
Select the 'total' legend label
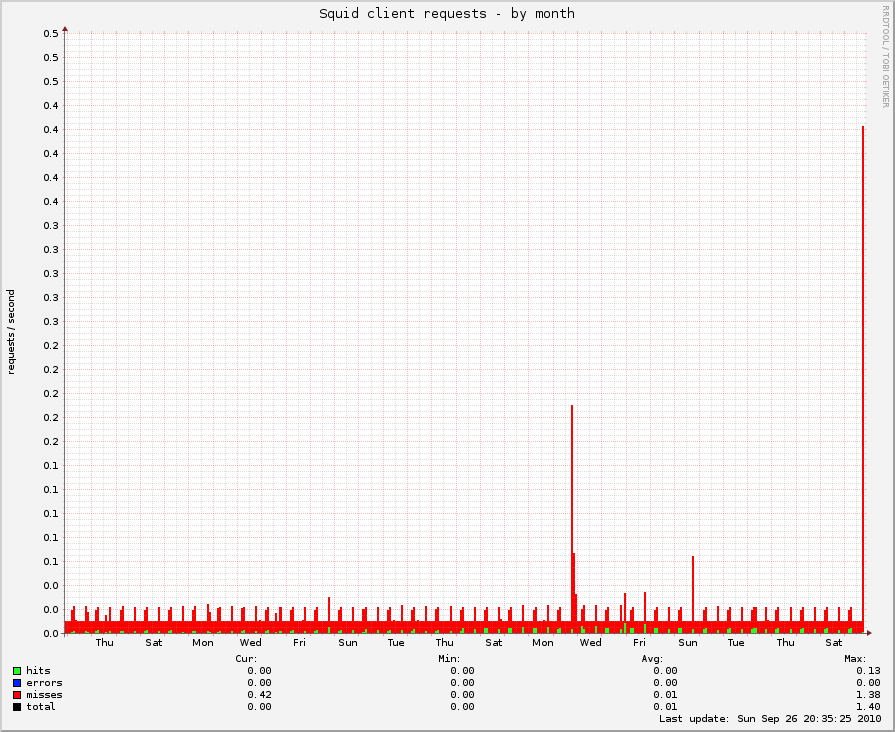point(41,707)
